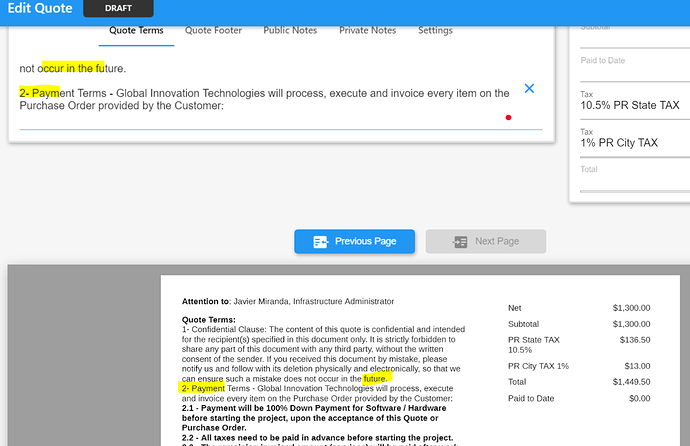Screen dimensions: 690x446
Task: Click the Previous Page arrow icon
Action: tap(320, 241)
